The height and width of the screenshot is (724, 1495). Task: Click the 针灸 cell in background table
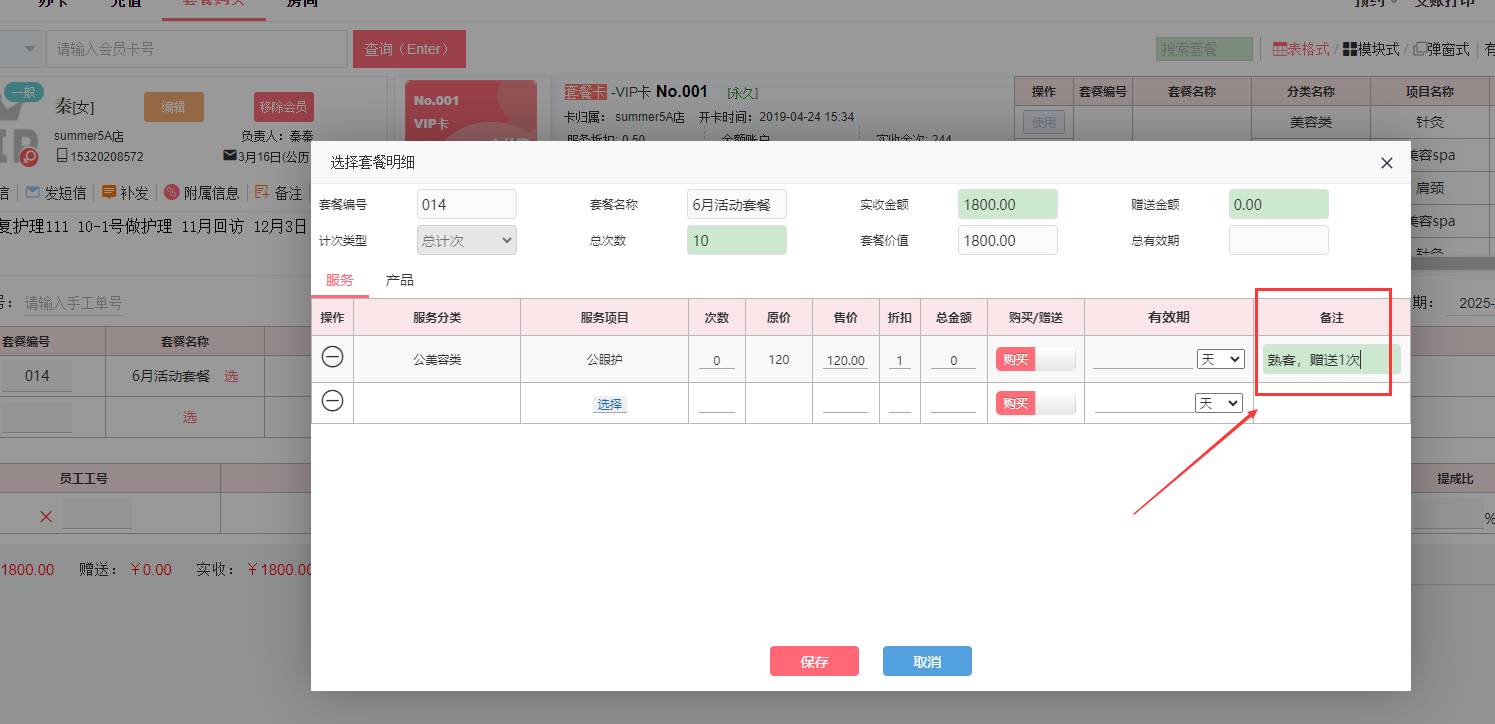pyautogui.click(x=1428, y=123)
